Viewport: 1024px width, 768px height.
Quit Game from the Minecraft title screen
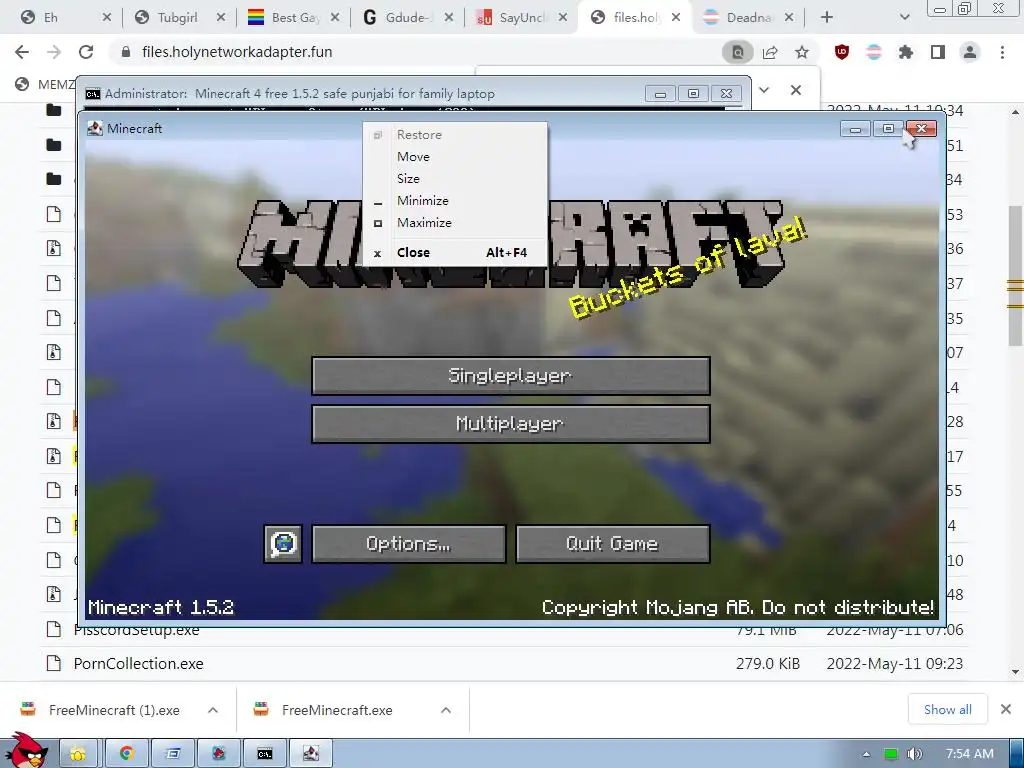pos(613,543)
